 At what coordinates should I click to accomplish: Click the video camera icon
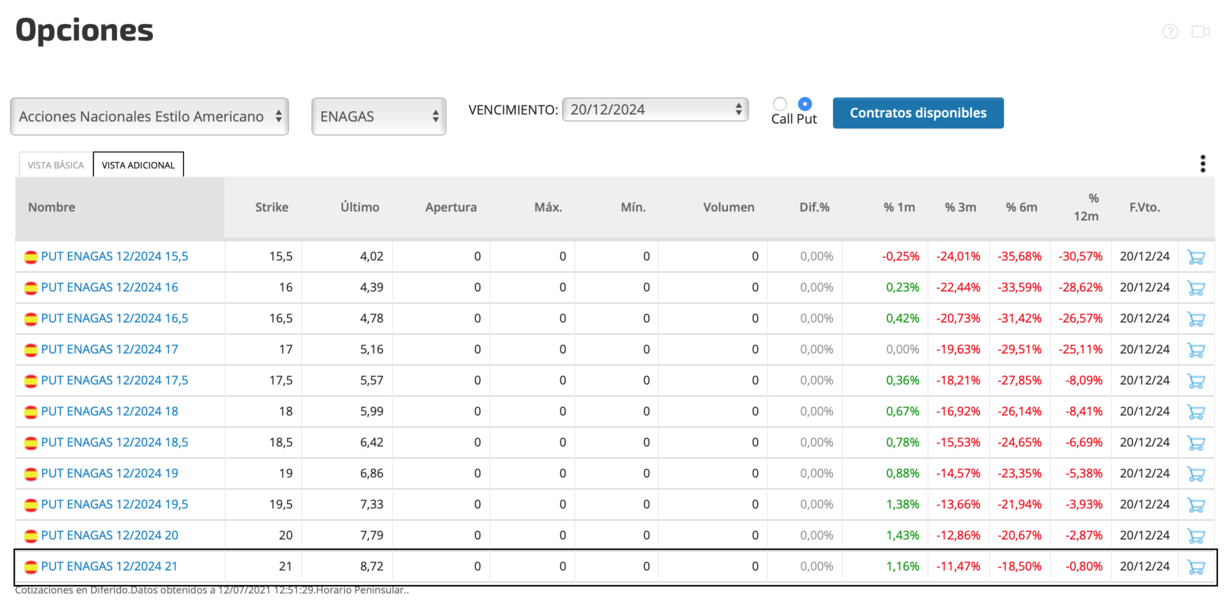pos(1201,31)
